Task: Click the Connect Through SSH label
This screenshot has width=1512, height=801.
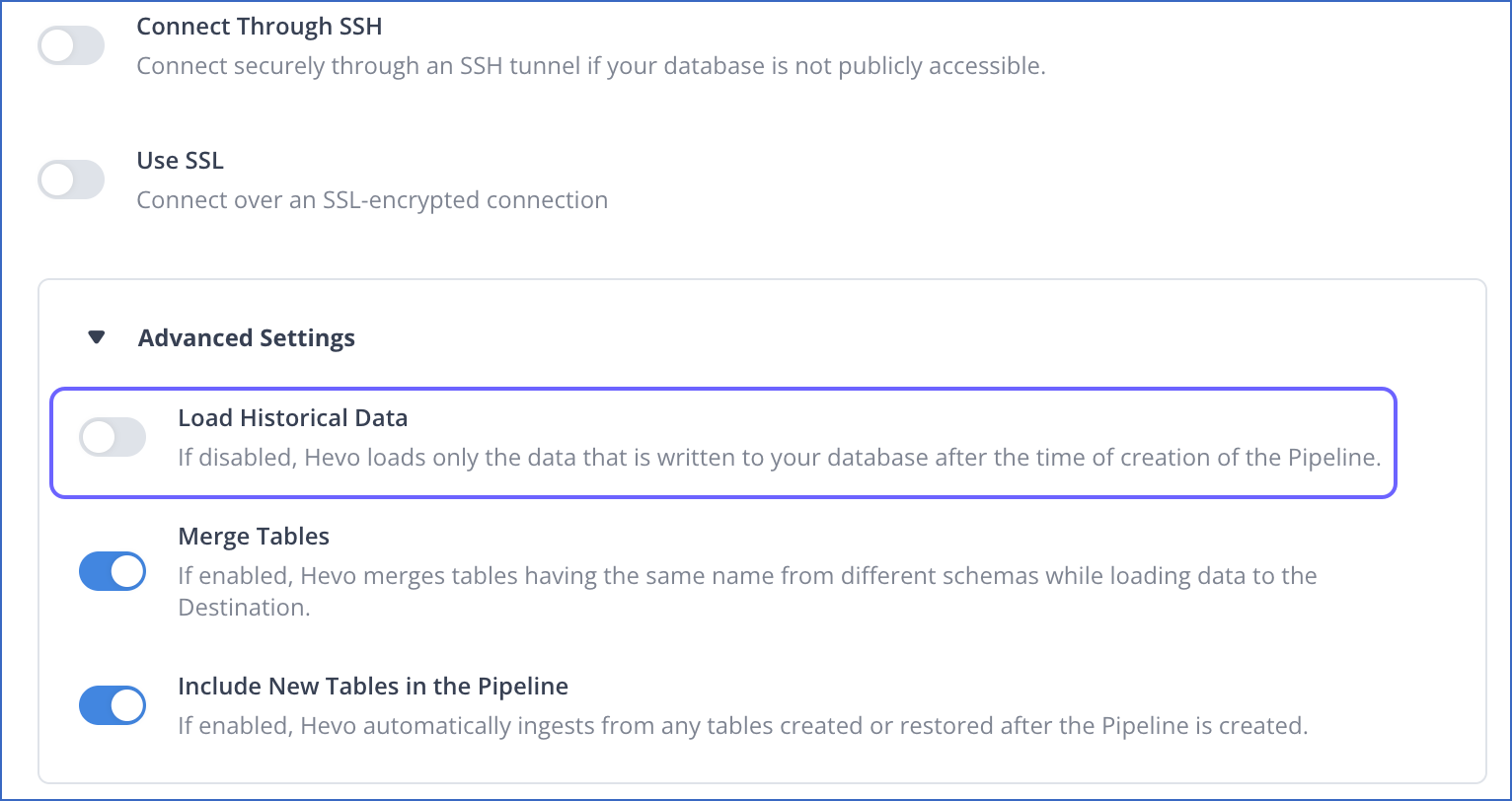Action: pos(260,27)
